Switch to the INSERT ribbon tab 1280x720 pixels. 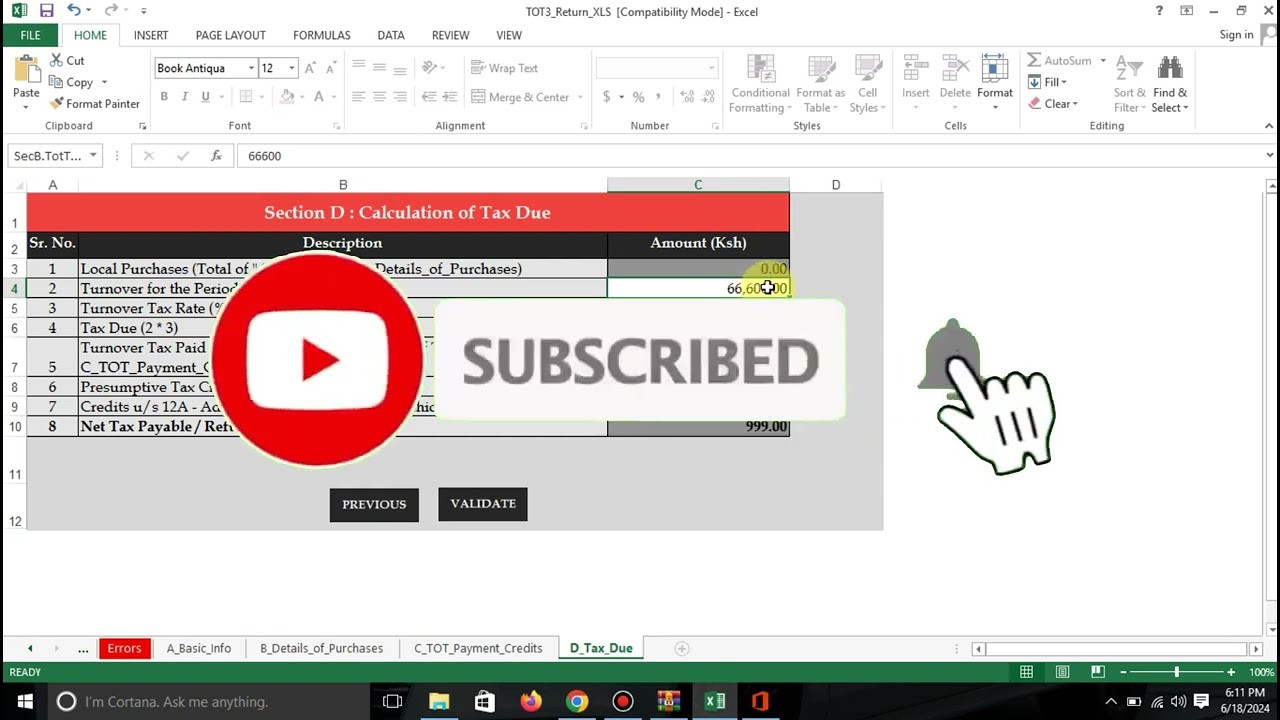coord(151,35)
